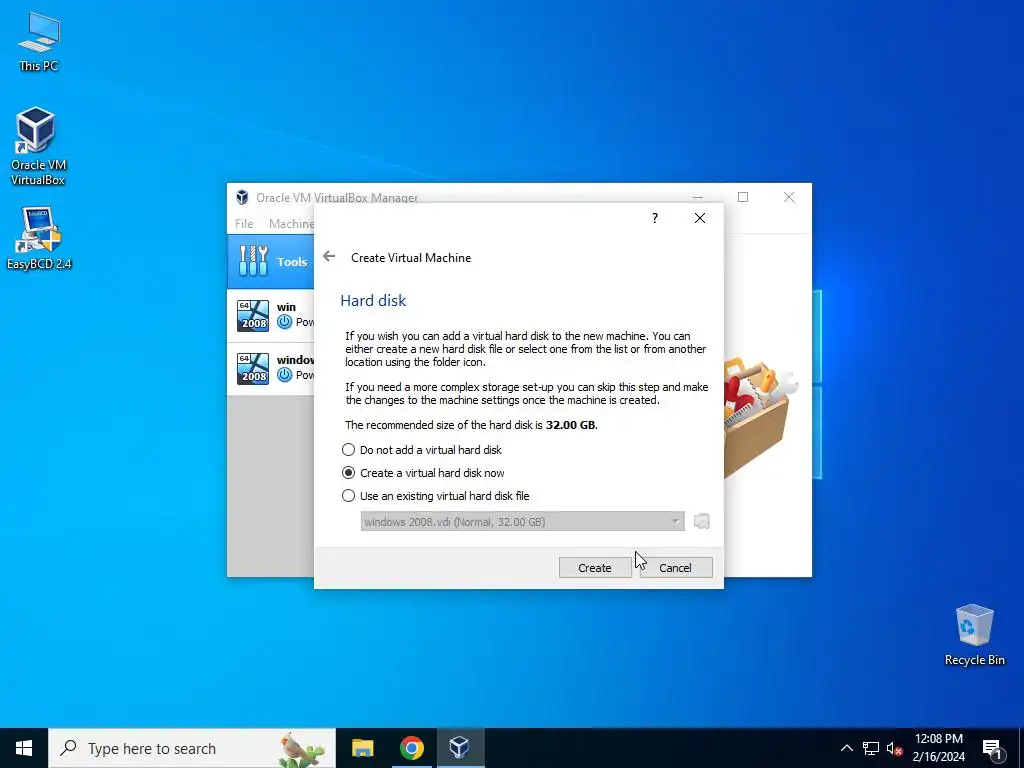Maximize the VirtualBox Manager window

pyautogui.click(x=743, y=197)
